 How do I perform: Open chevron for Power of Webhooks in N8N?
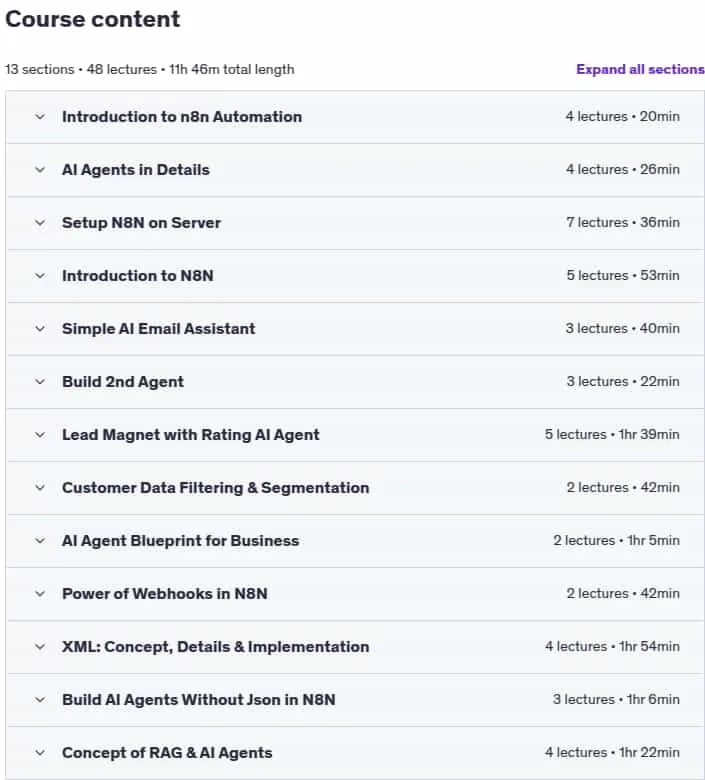(40, 594)
